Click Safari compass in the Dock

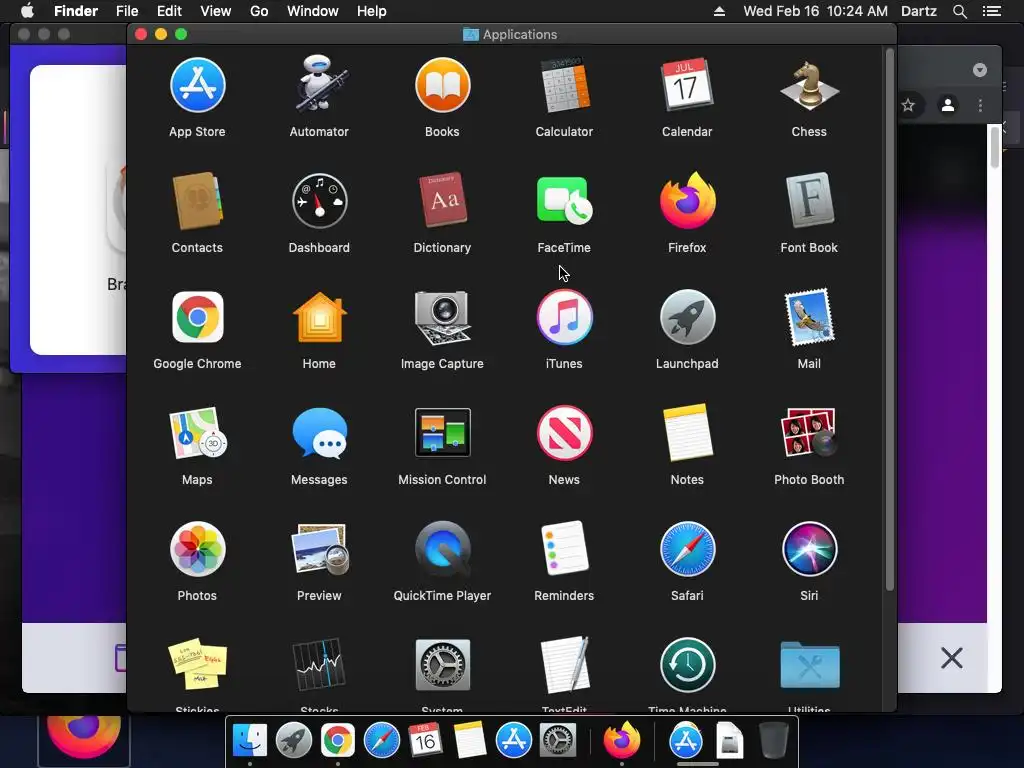381,740
